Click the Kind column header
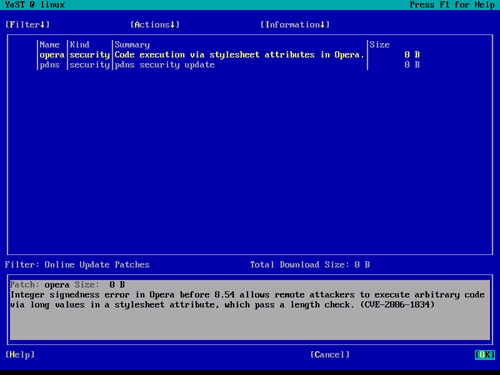 tap(80, 45)
